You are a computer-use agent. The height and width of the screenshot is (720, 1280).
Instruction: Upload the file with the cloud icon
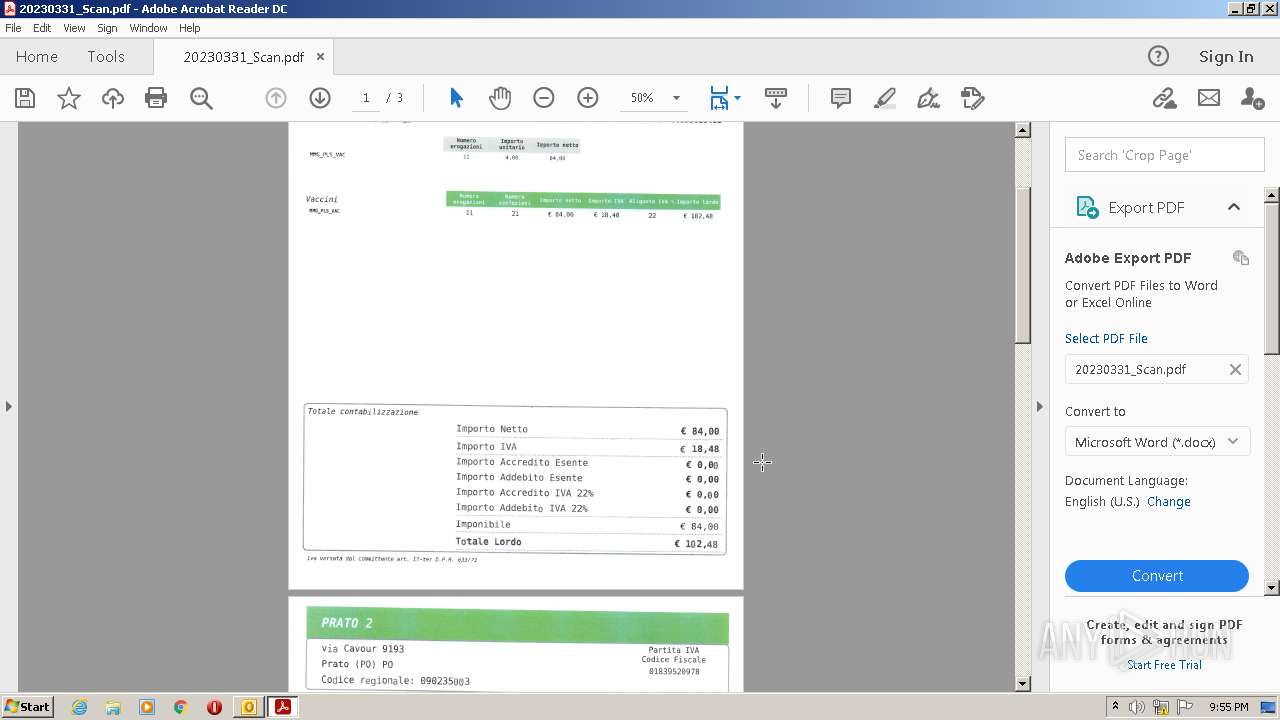tap(113, 98)
